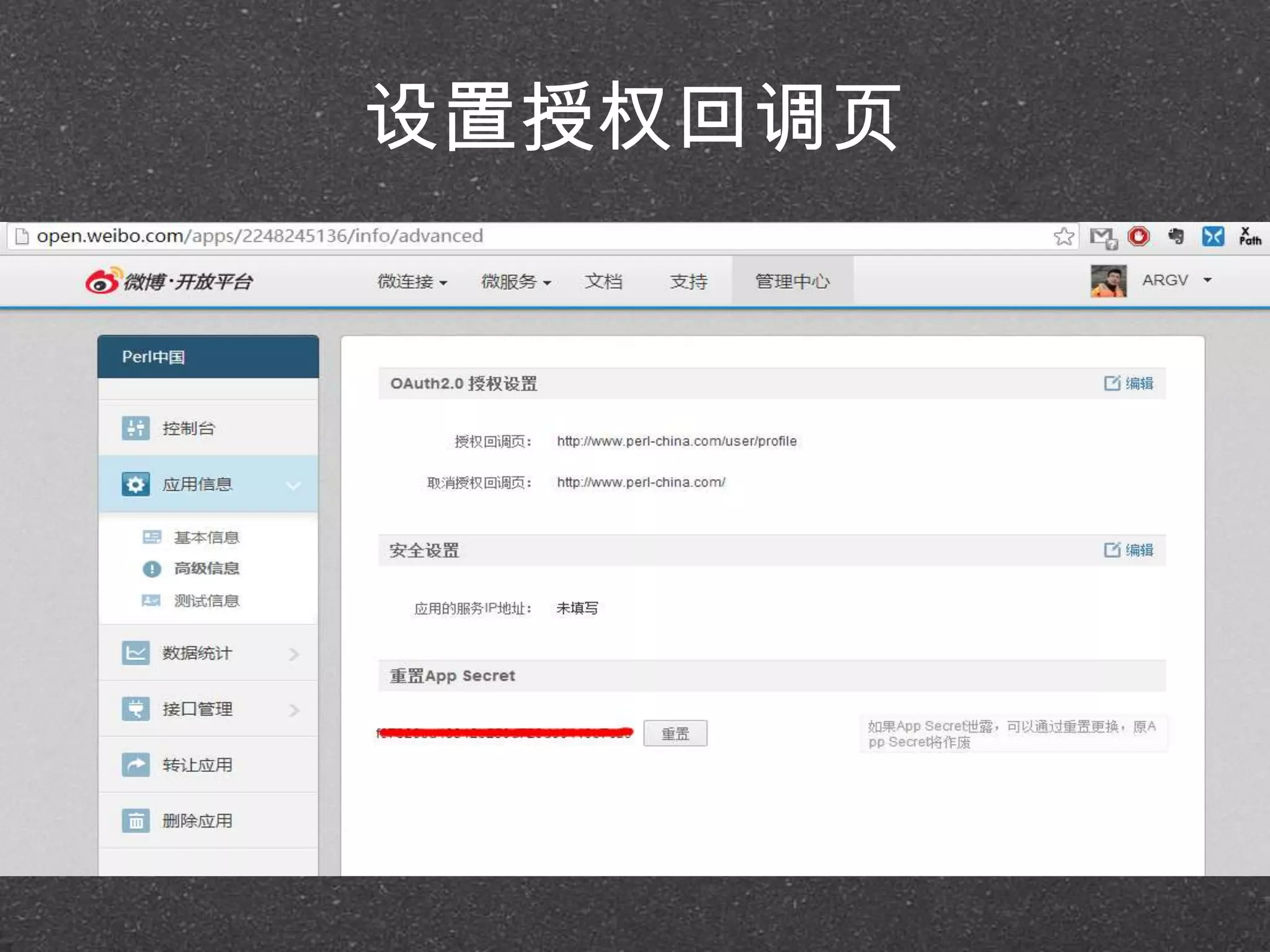Open 转让应用 in the sidebar

[208, 765]
